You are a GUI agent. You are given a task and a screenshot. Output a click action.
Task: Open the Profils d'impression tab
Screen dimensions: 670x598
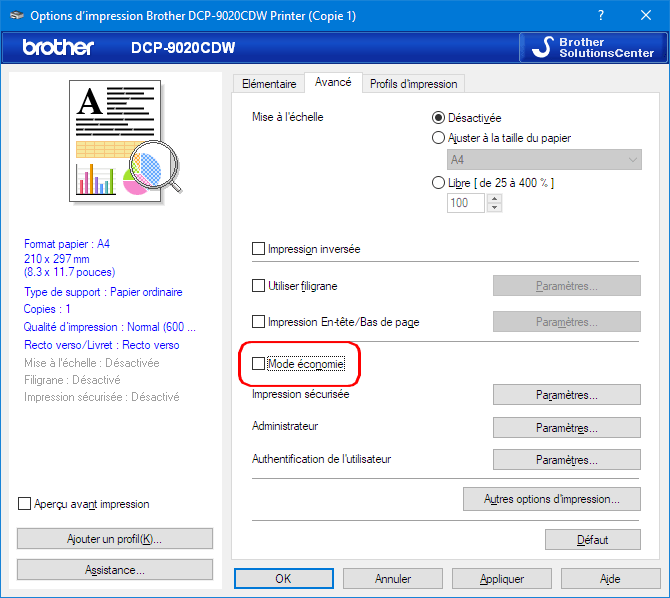pyautogui.click(x=413, y=84)
